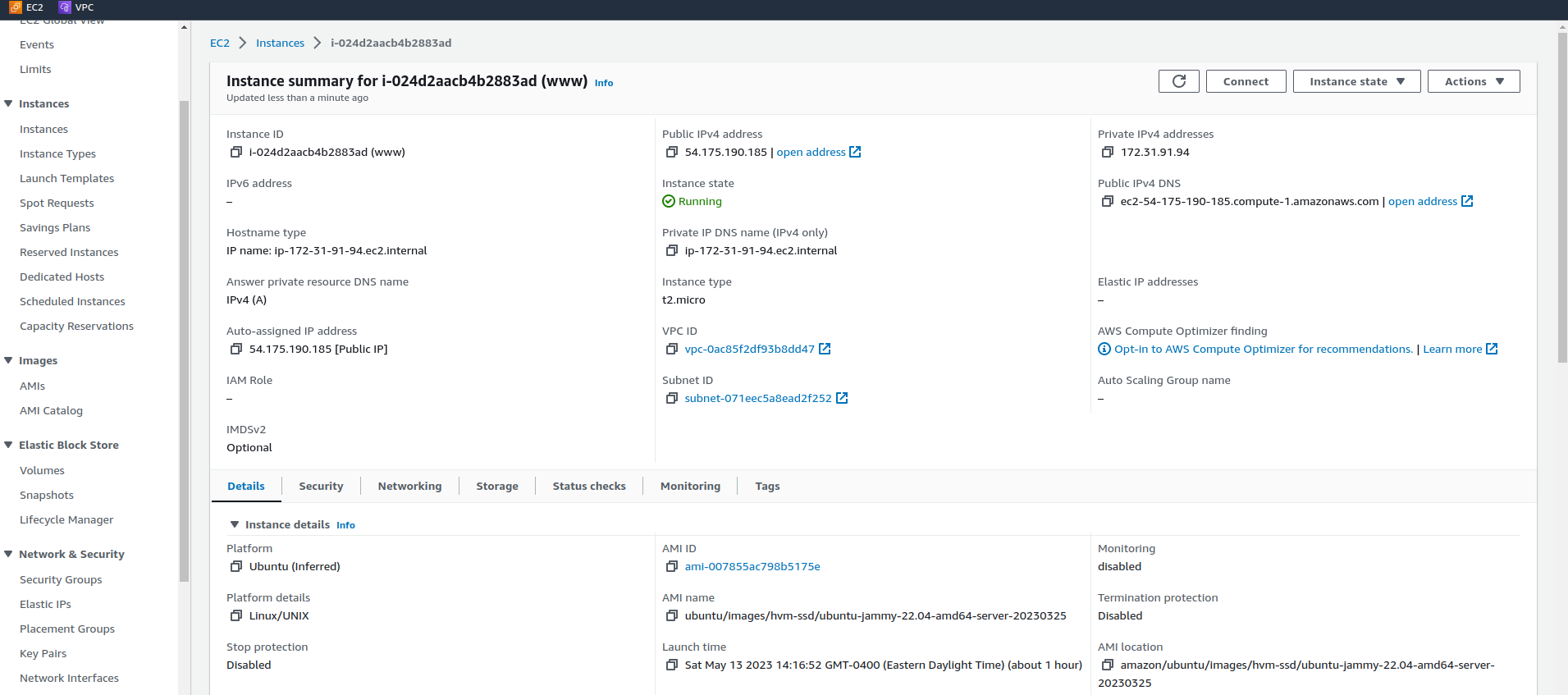Copy the VPC ID
The height and width of the screenshot is (695, 1568).
[x=672, y=349]
